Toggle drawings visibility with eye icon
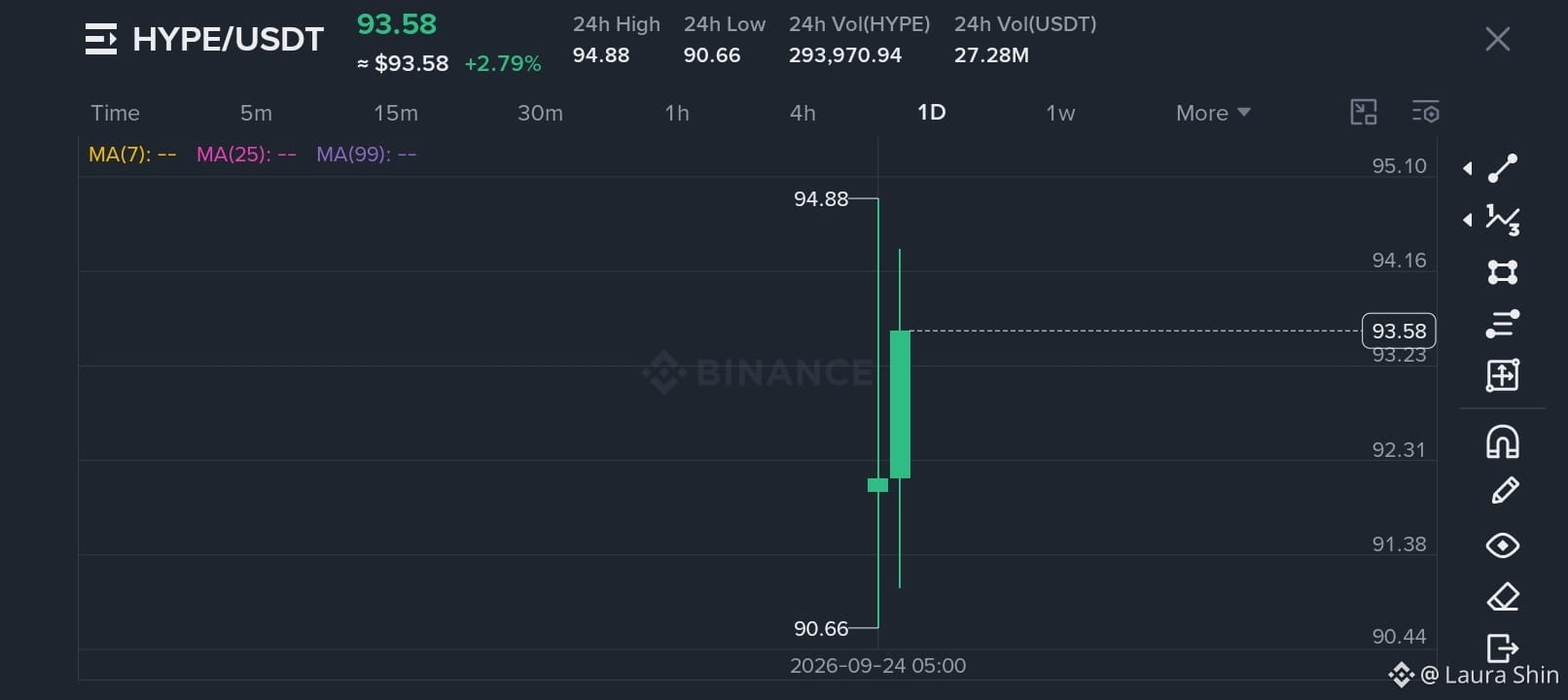Viewport: 1568px width, 700px height. pyautogui.click(x=1503, y=545)
